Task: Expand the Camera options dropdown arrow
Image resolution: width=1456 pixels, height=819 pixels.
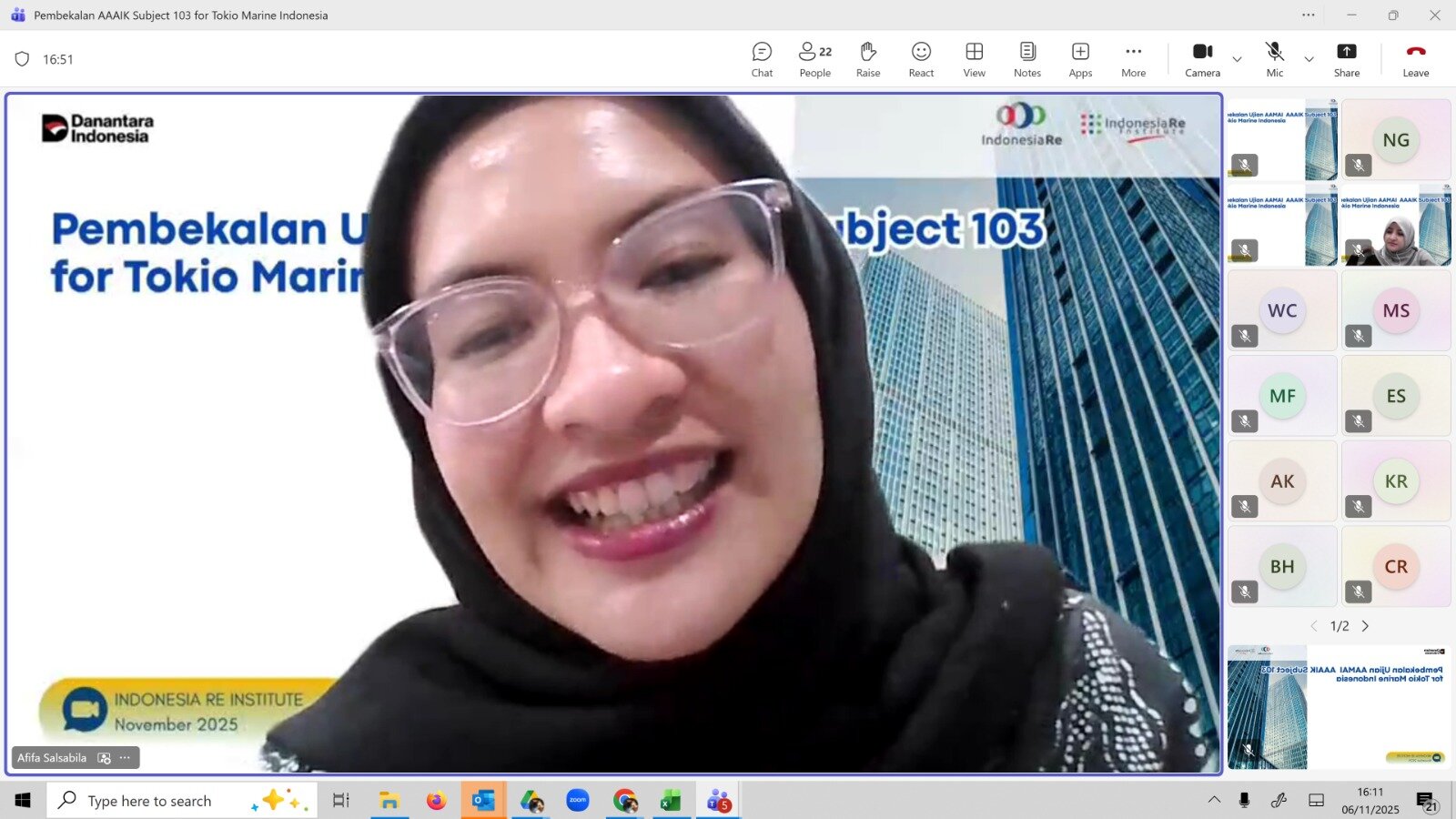Action: point(1237,60)
